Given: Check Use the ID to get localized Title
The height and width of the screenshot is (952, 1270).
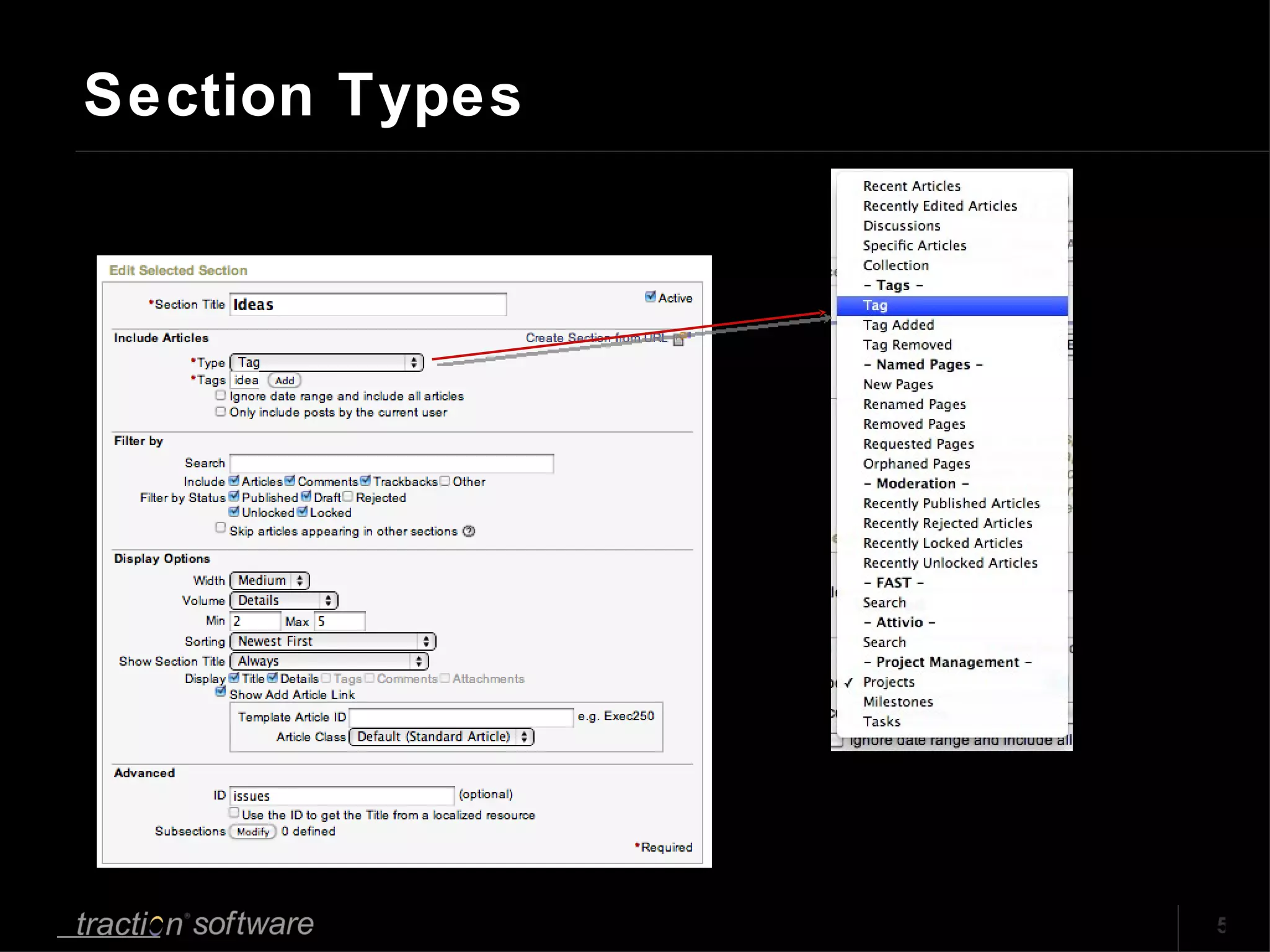Looking at the screenshot, I should 234,813.
